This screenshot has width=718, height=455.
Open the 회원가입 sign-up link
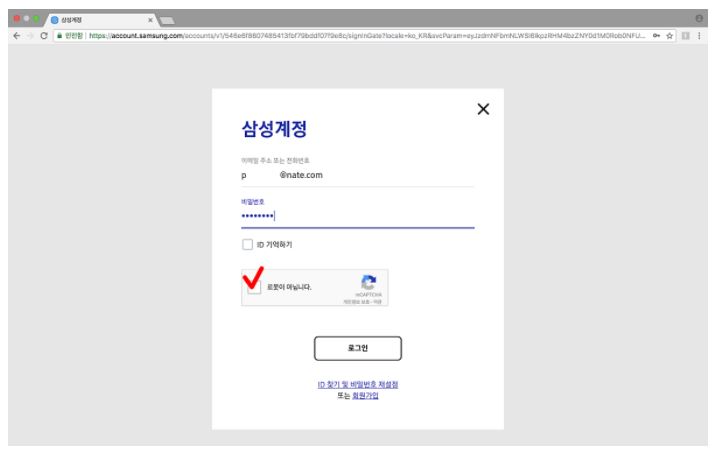(x=365, y=395)
